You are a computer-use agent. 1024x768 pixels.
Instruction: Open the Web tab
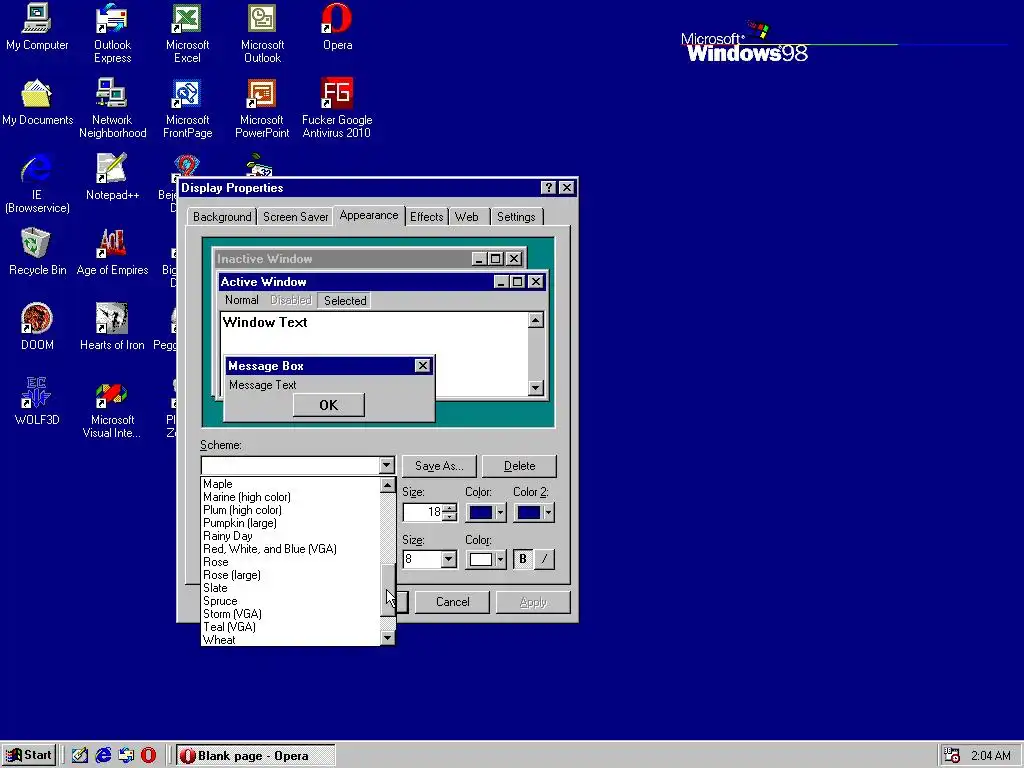coord(467,217)
